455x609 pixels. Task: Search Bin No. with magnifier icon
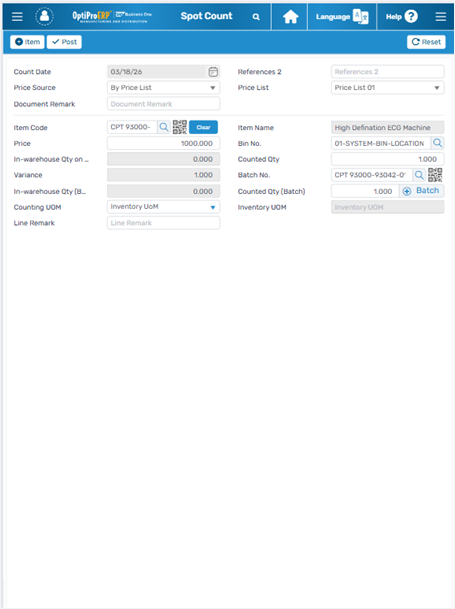click(x=438, y=143)
